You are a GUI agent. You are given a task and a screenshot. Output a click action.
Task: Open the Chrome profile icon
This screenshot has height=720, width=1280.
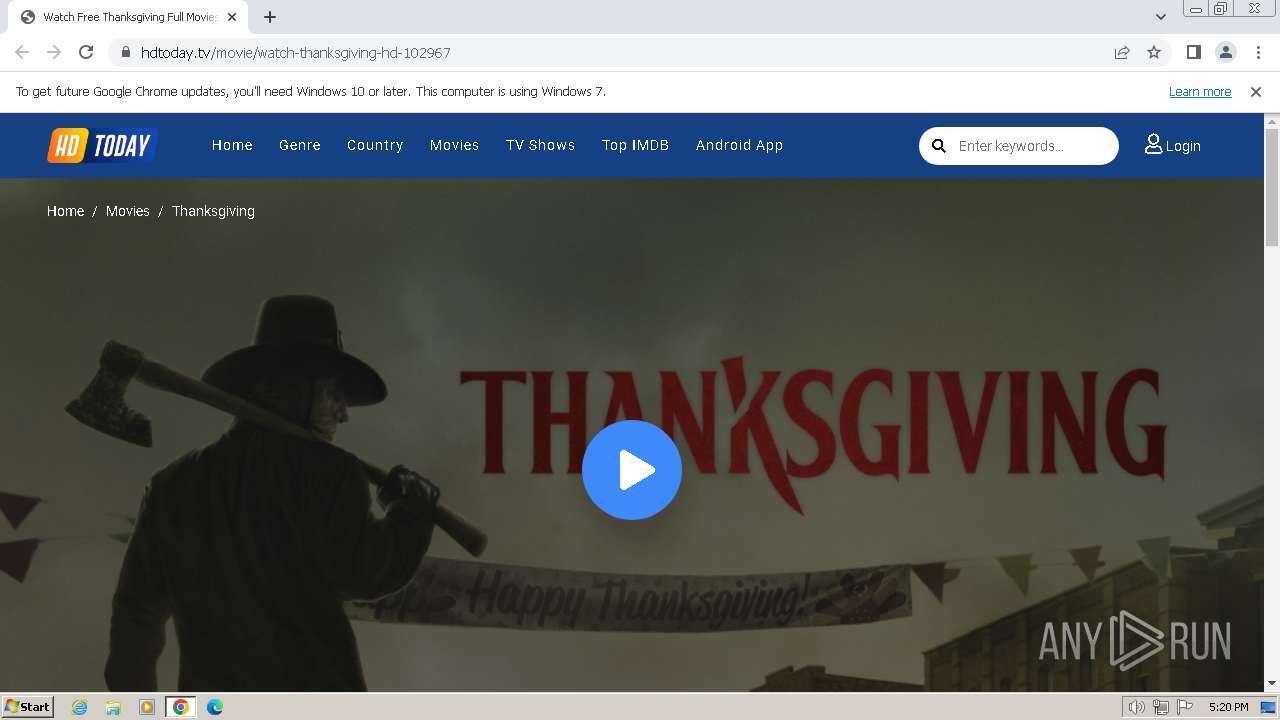point(1225,52)
